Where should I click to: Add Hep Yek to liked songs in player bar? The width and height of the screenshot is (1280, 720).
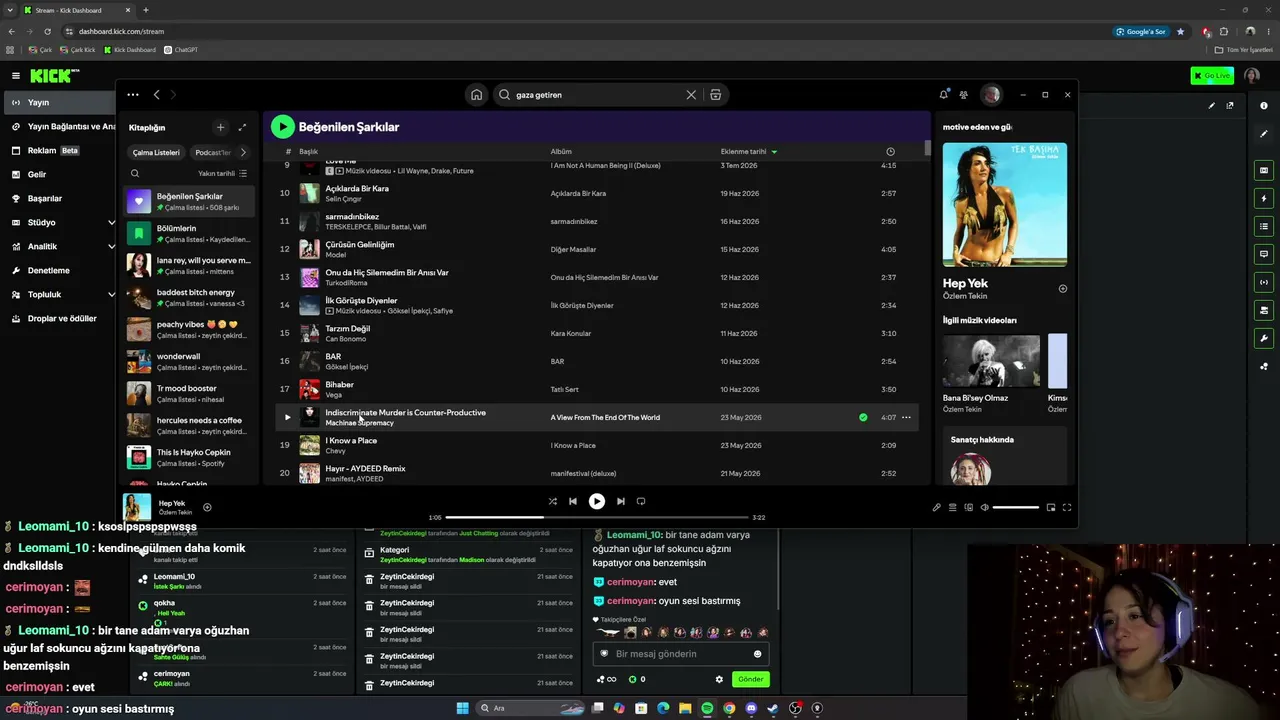coord(207,507)
